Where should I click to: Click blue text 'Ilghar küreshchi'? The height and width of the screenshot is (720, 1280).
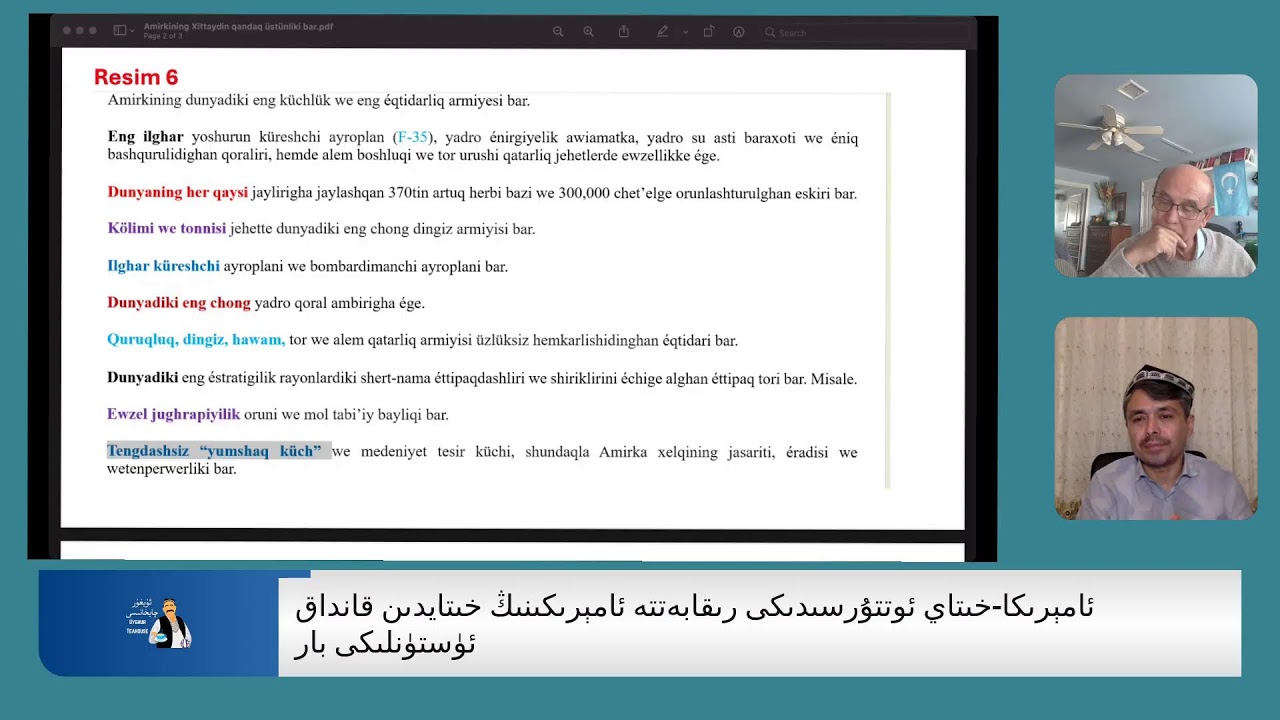point(163,266)
